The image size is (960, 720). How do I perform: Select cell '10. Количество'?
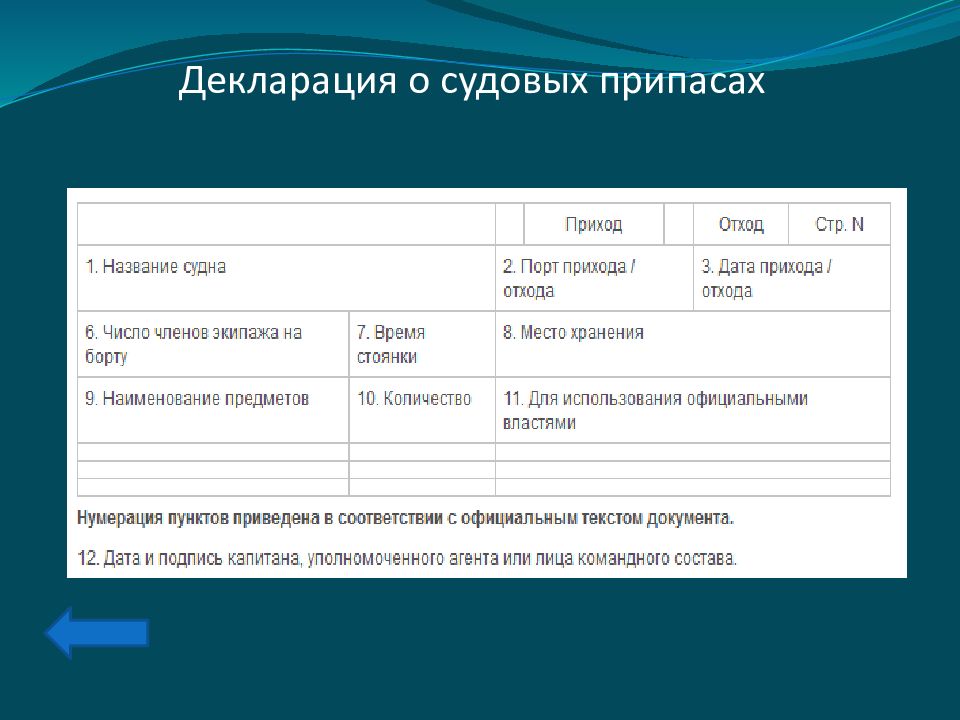coord(422,410)
